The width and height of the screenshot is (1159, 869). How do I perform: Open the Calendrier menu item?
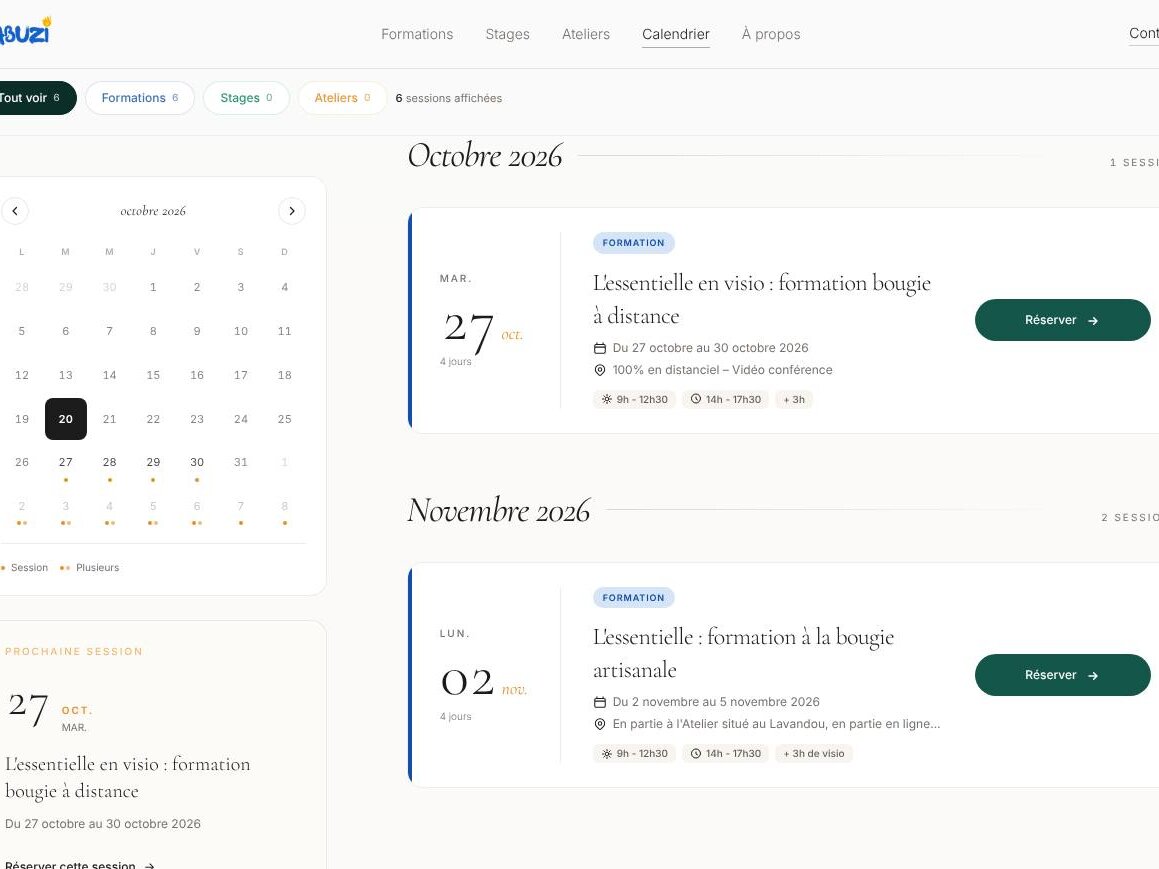tap(676, 34)
